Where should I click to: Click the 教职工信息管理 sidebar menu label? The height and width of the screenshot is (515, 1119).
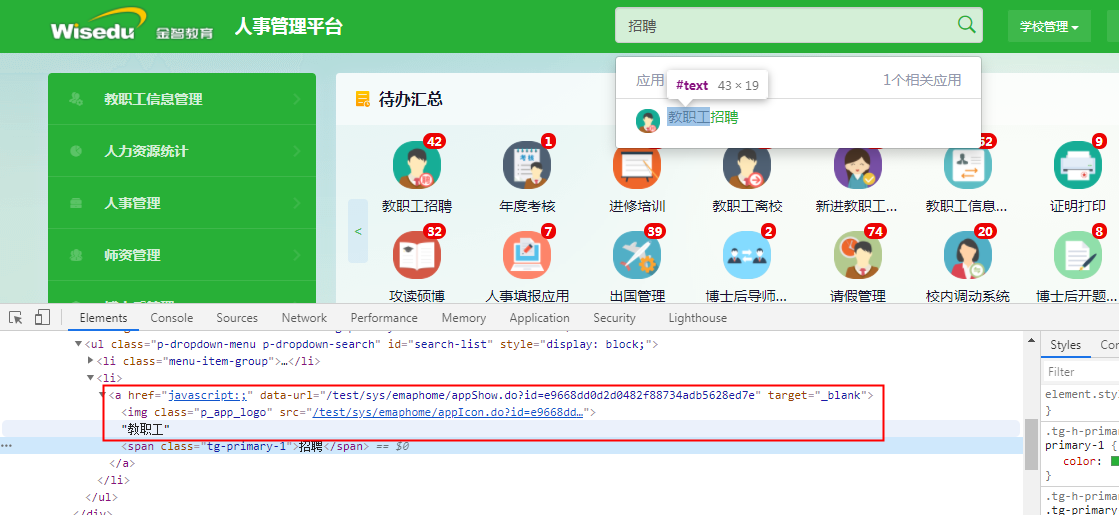pos(153,99)
